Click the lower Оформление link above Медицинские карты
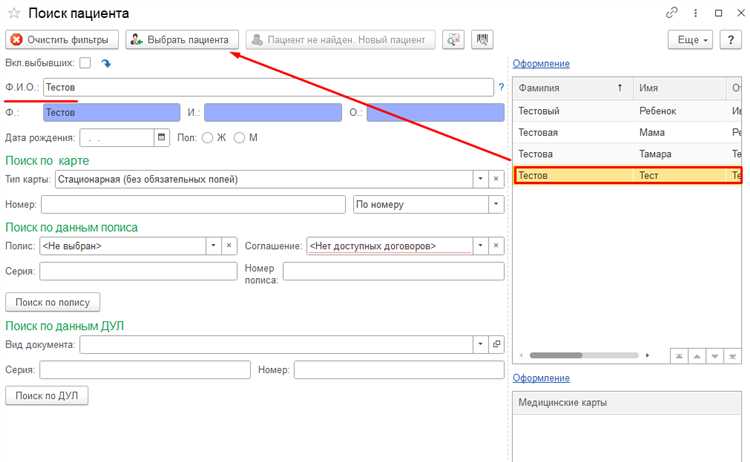Viewport: 750px width, 462px height. click(x=541, y=378)
